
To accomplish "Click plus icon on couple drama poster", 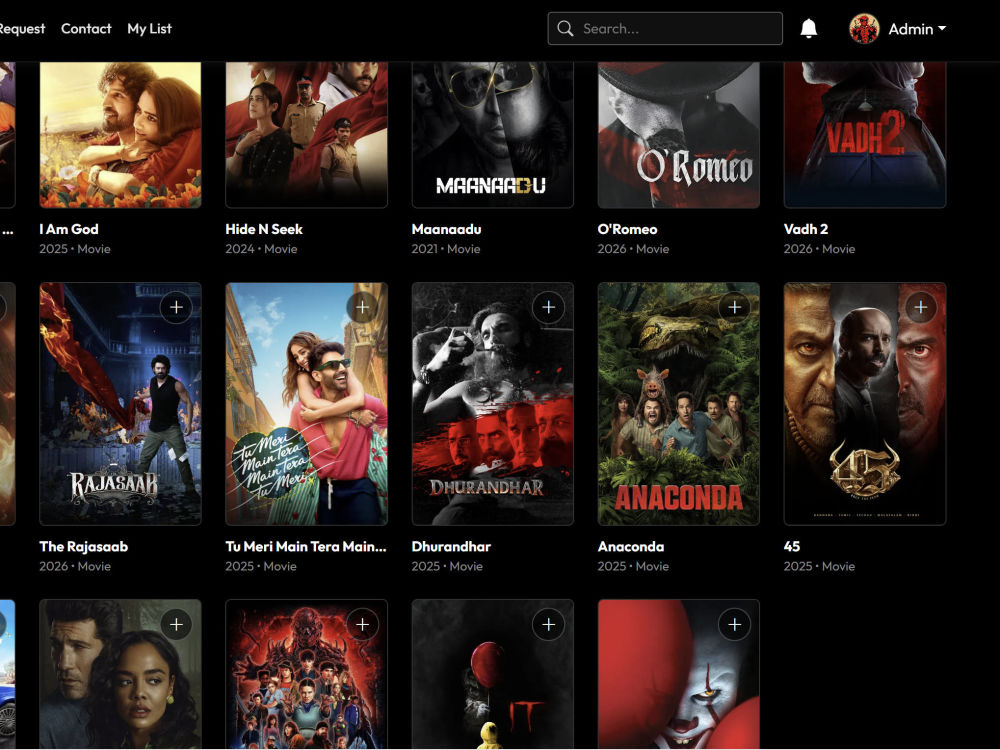I will pyautogui.click(x=177, y=624).
